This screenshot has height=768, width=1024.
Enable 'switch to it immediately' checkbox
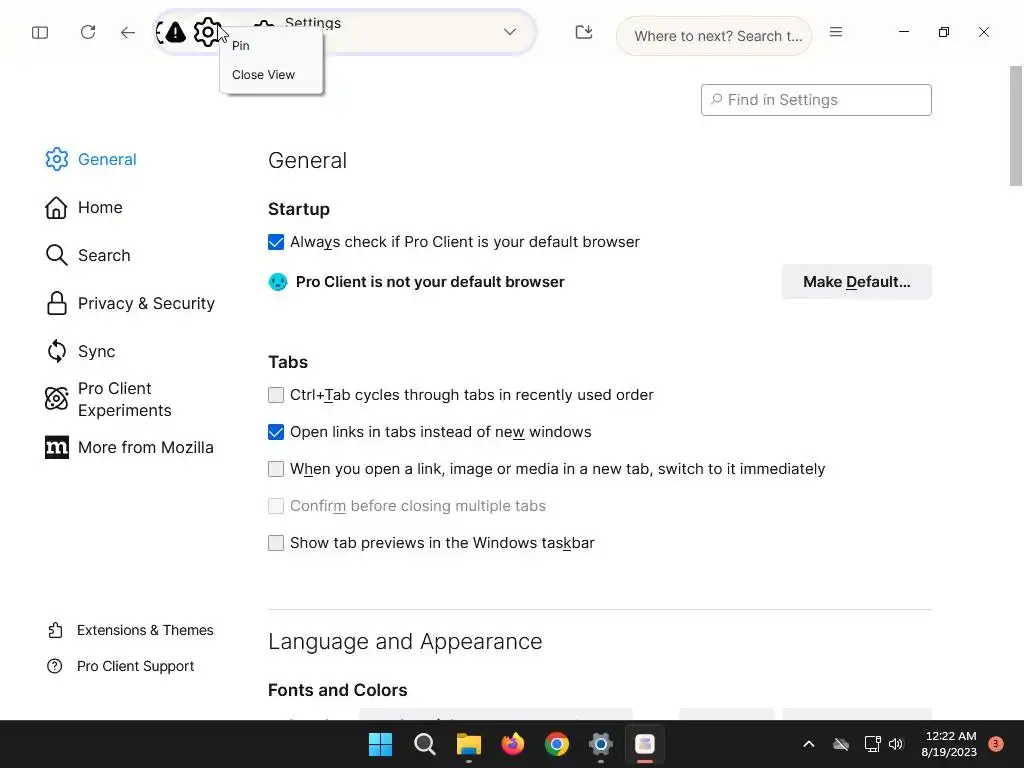click(x=276, y=469)
